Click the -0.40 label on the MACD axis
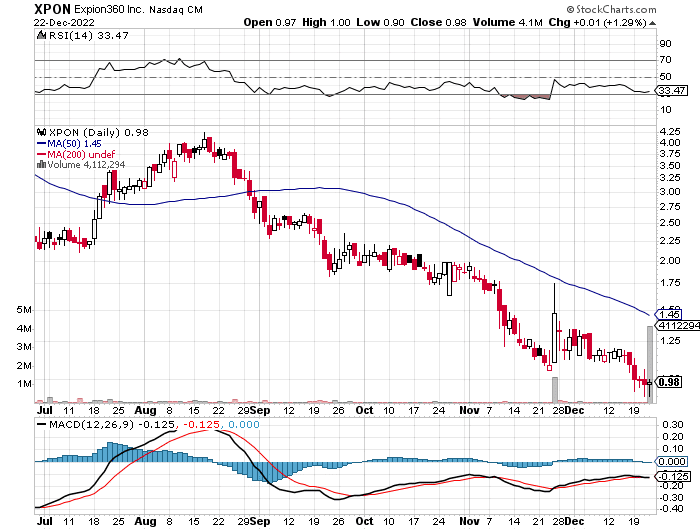The image size is (700, 530). (x=671, y=509)
